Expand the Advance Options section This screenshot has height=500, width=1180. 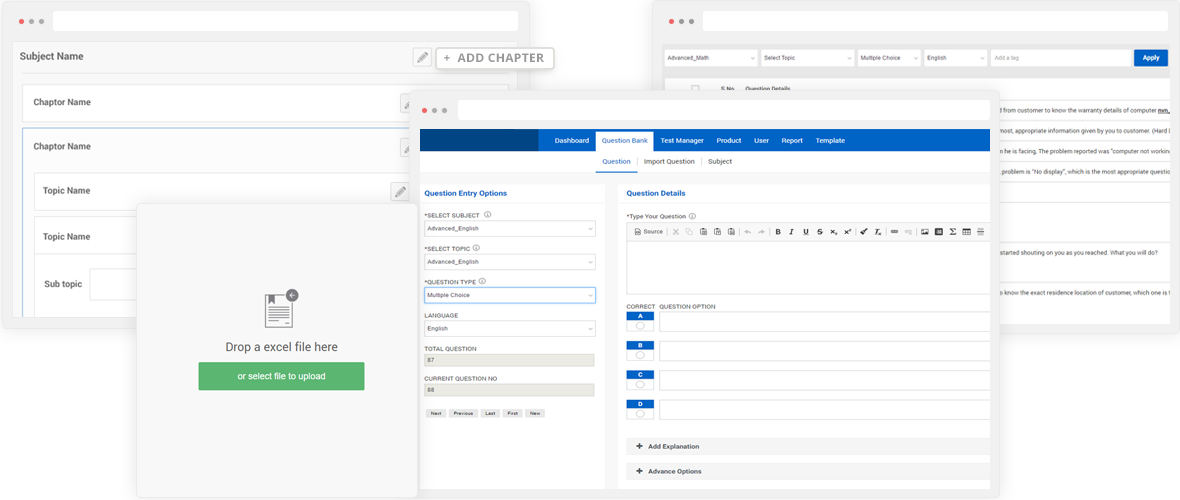coord(807,471)
